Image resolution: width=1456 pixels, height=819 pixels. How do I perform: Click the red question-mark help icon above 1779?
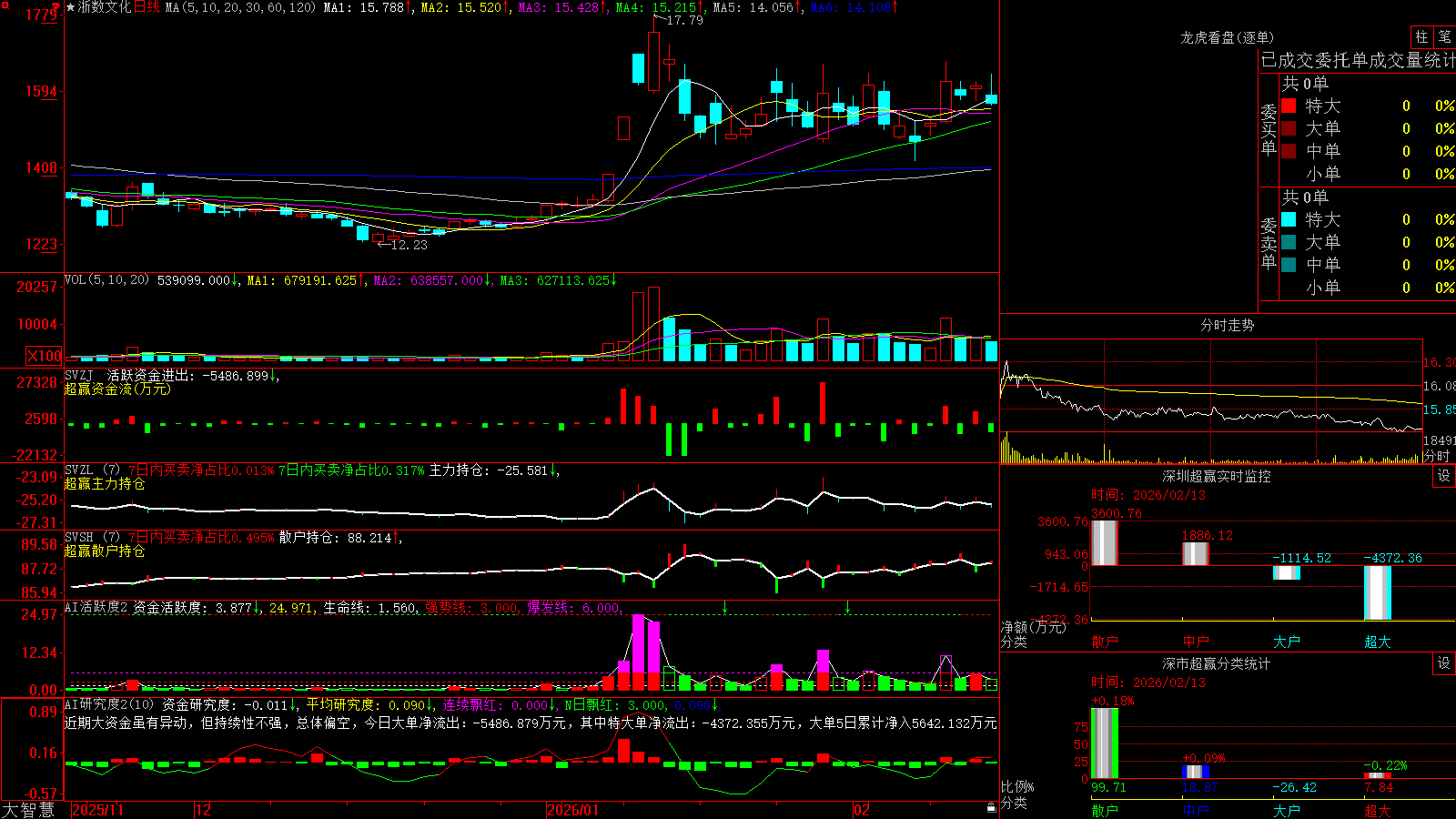56,7
